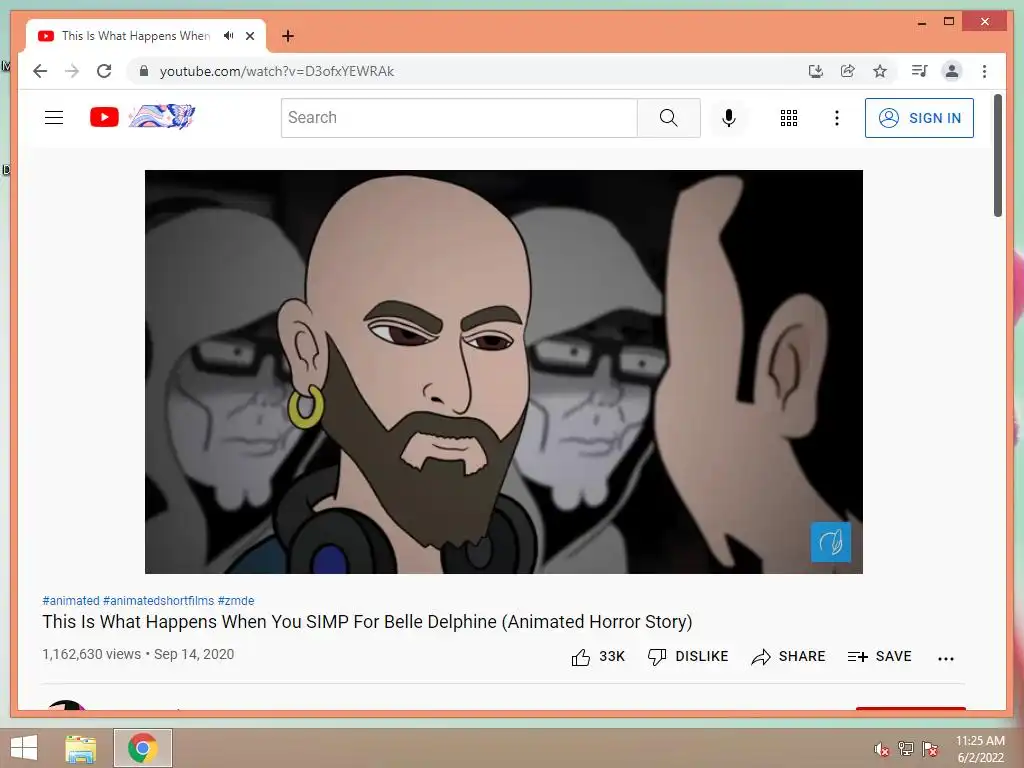Open the Chrome three-dot menu
The image size is (1024, 768).
pyautogui.click(x=984, y=71)
